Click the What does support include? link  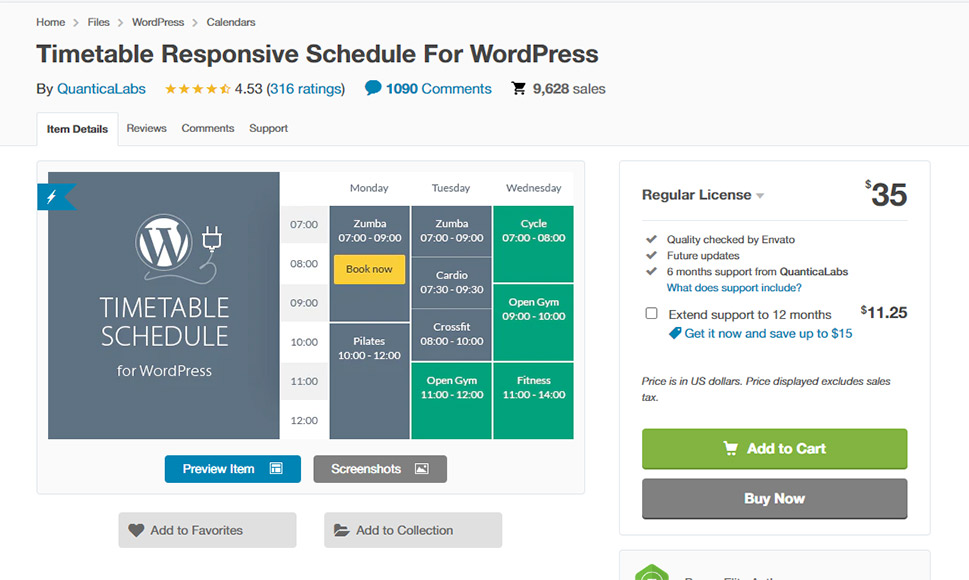click(734, 288)
